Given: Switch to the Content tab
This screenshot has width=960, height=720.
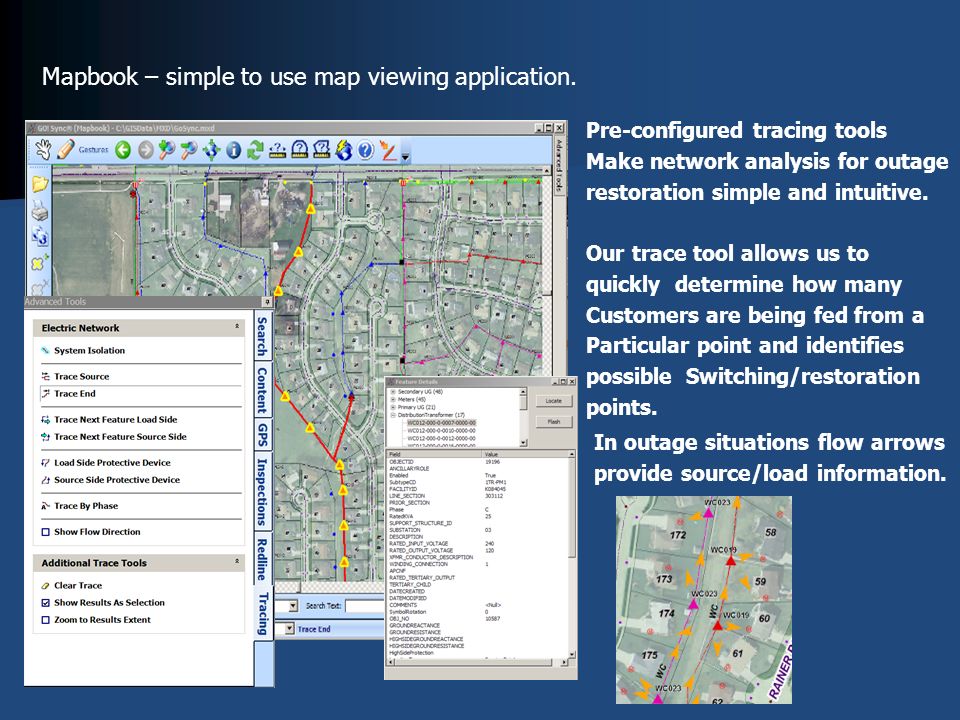Looking at the screenshot, I should (x=262, y=390).
